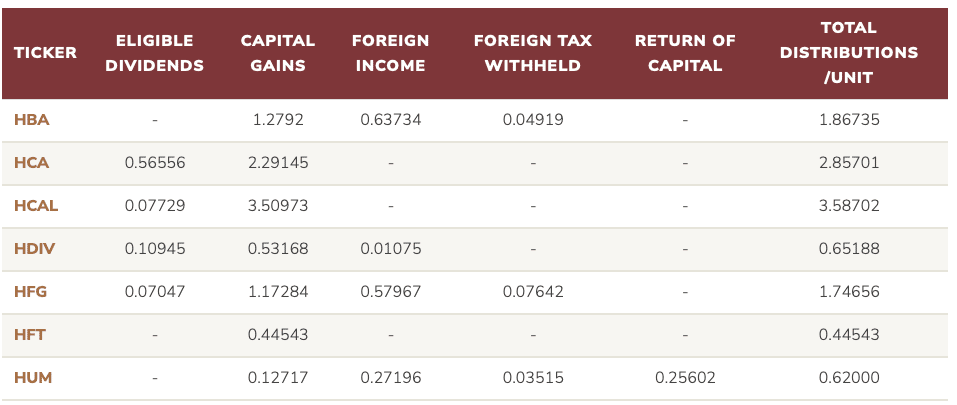957x405 pixels.
Task: Select HCAL capital gains value 3.50973
Action: pyautogui.click(x=278, y=206)
